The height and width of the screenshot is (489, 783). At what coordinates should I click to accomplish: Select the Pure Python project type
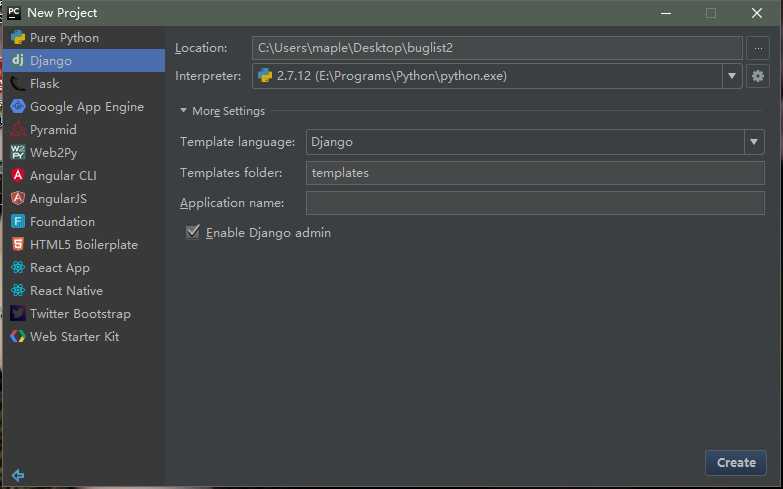coord(84,37)
